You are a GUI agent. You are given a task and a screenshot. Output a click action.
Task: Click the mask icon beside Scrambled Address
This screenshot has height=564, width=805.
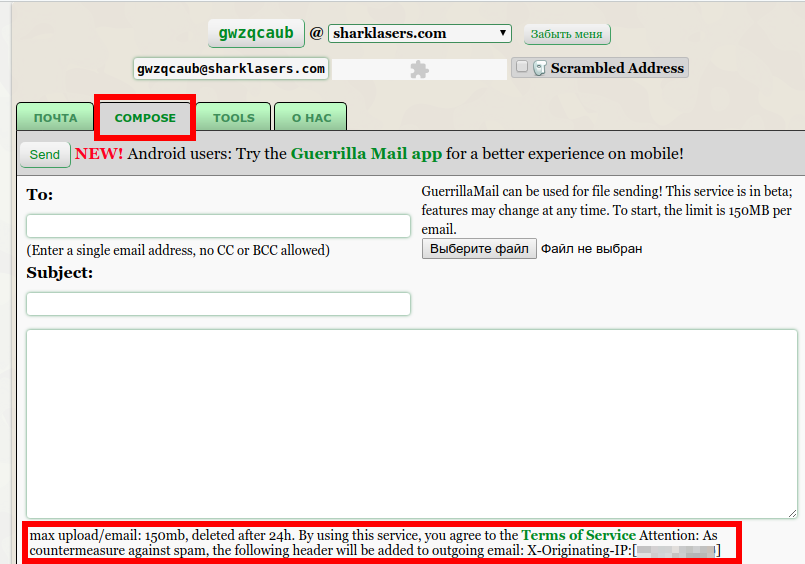pos(539,68)
